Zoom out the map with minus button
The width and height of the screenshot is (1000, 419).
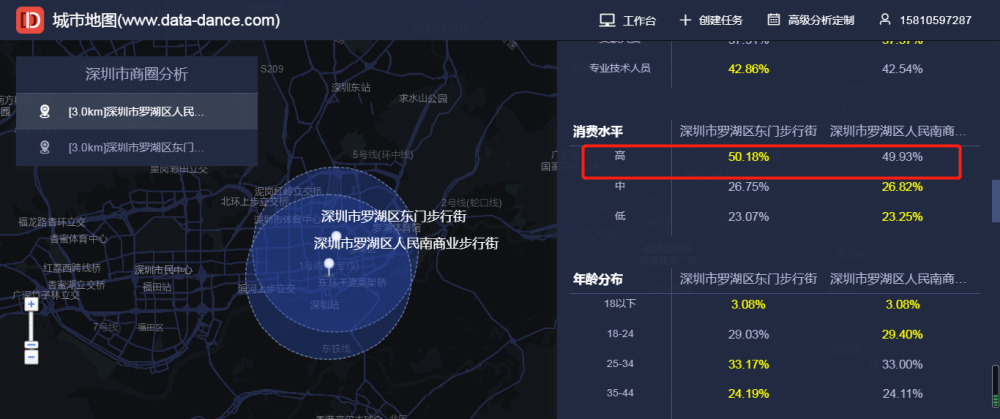click(31, 356)
